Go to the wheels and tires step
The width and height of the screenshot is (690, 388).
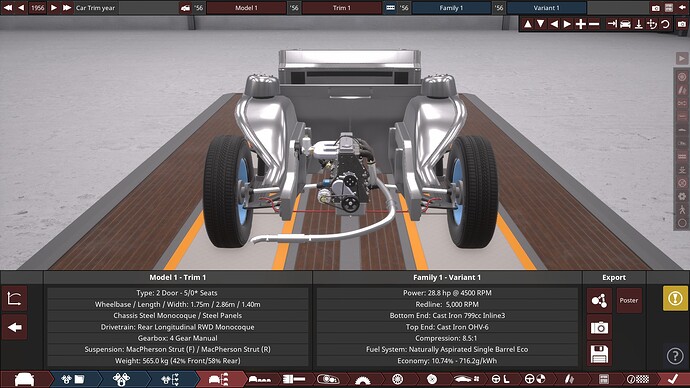click(x=397, y=379)
